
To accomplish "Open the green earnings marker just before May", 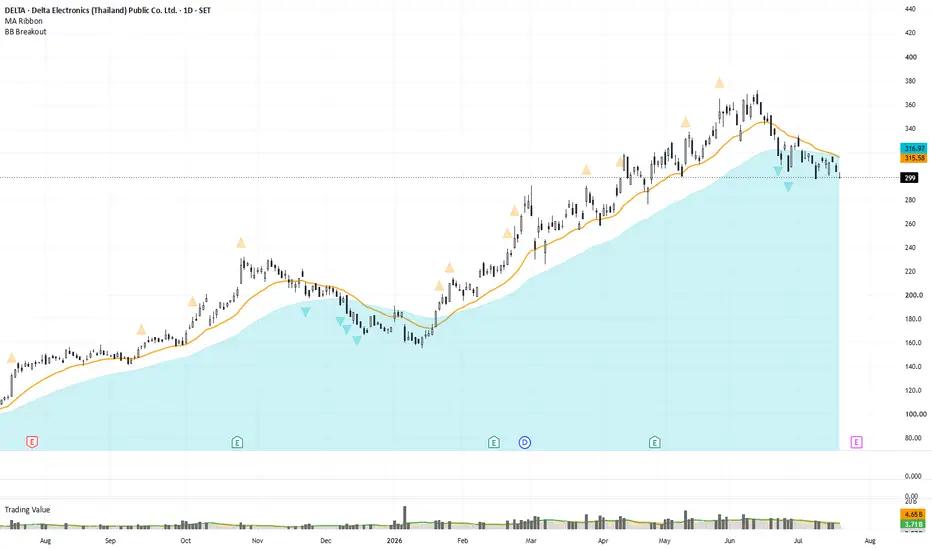I will click(x=654, y=442).
